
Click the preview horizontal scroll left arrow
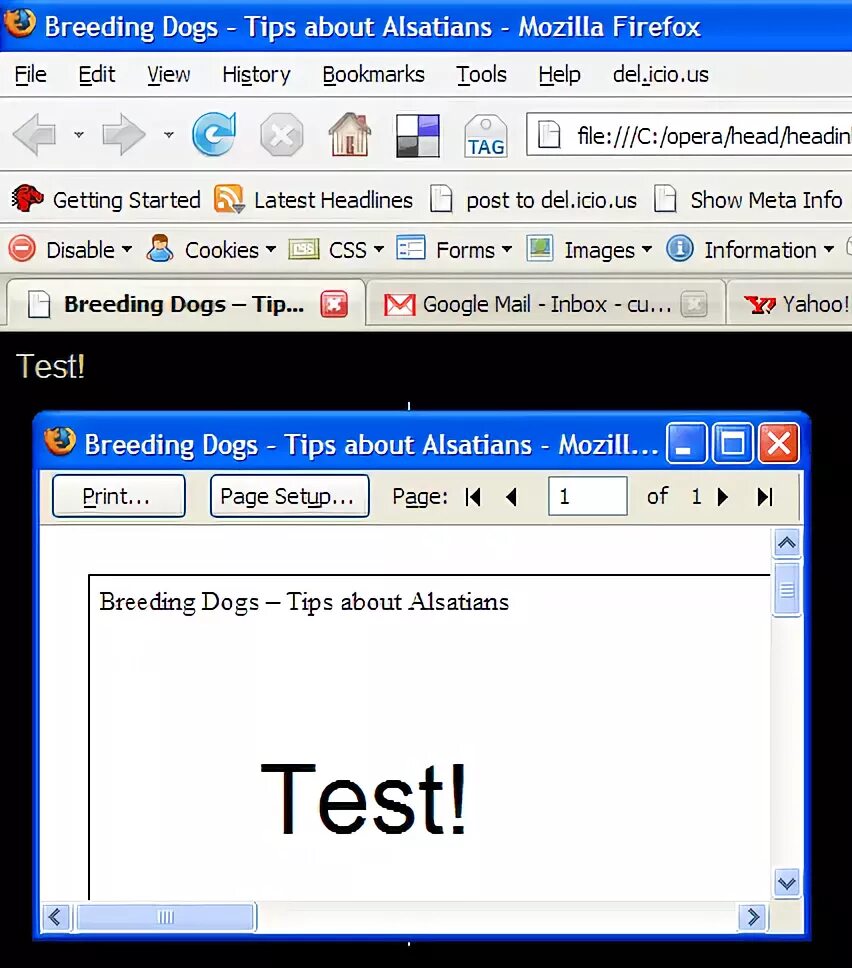55,917
